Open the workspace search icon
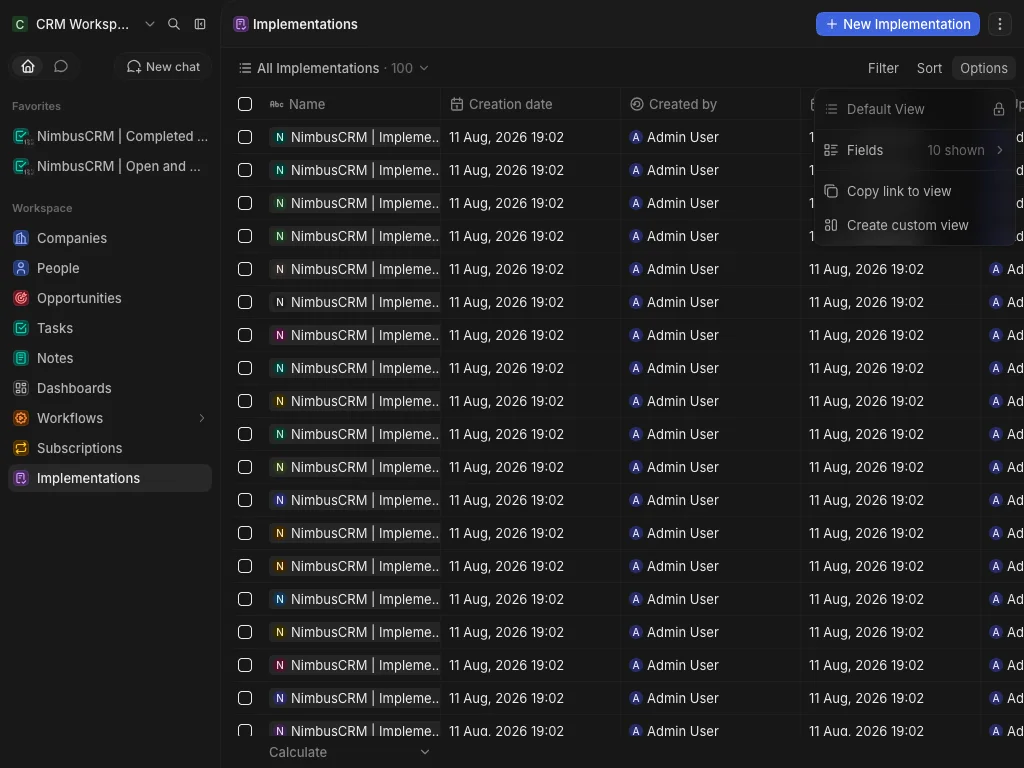The image size is (1024, 768). tap(174, 24)
